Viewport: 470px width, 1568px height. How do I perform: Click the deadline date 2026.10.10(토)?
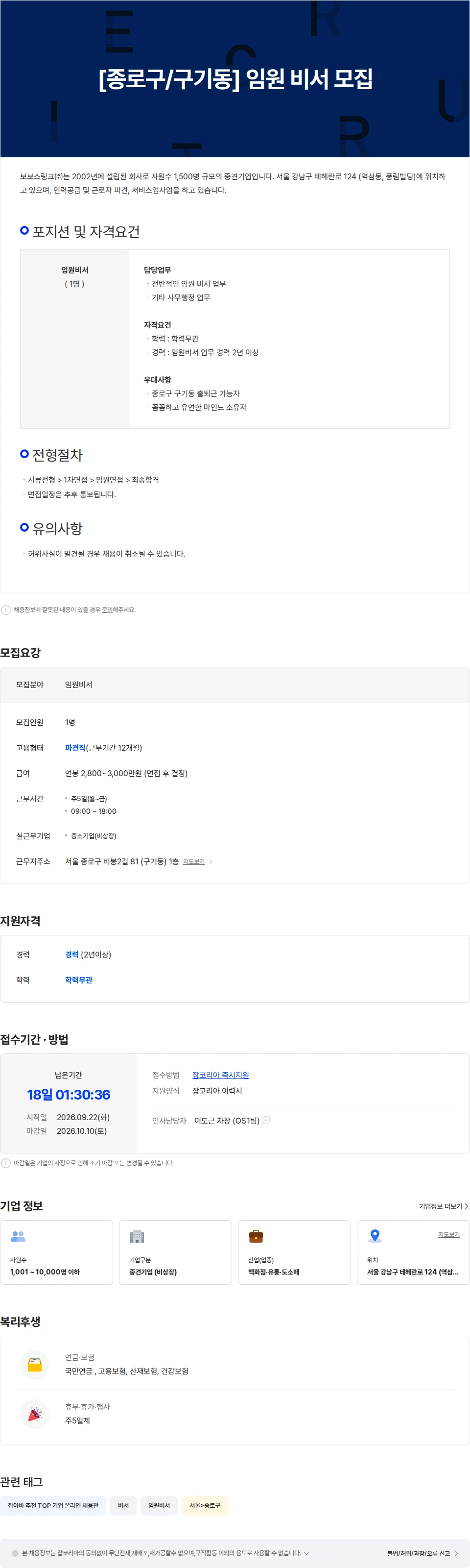point(81,1131)
